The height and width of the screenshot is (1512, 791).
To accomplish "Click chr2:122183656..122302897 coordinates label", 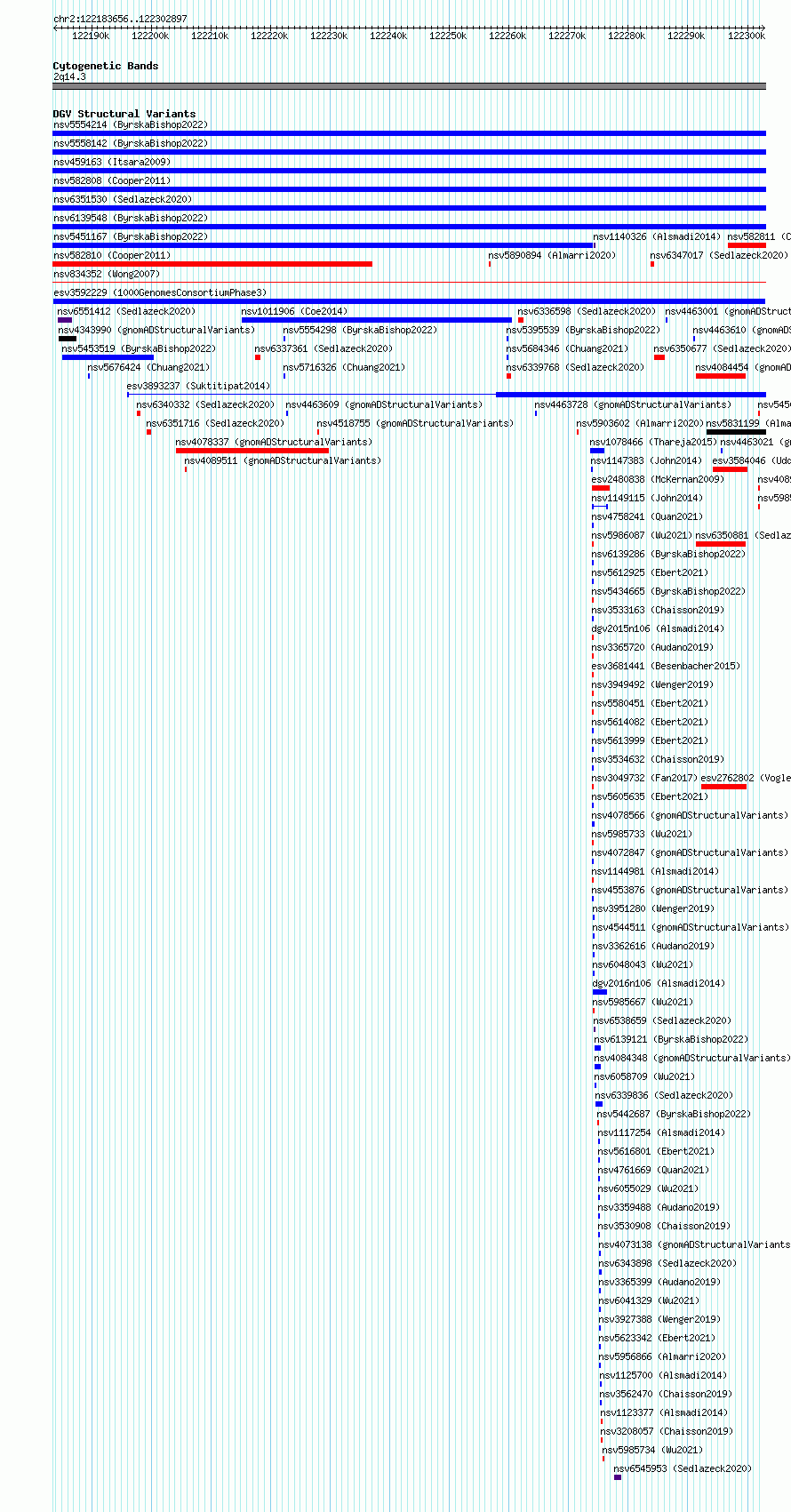I will pos(121,19).
